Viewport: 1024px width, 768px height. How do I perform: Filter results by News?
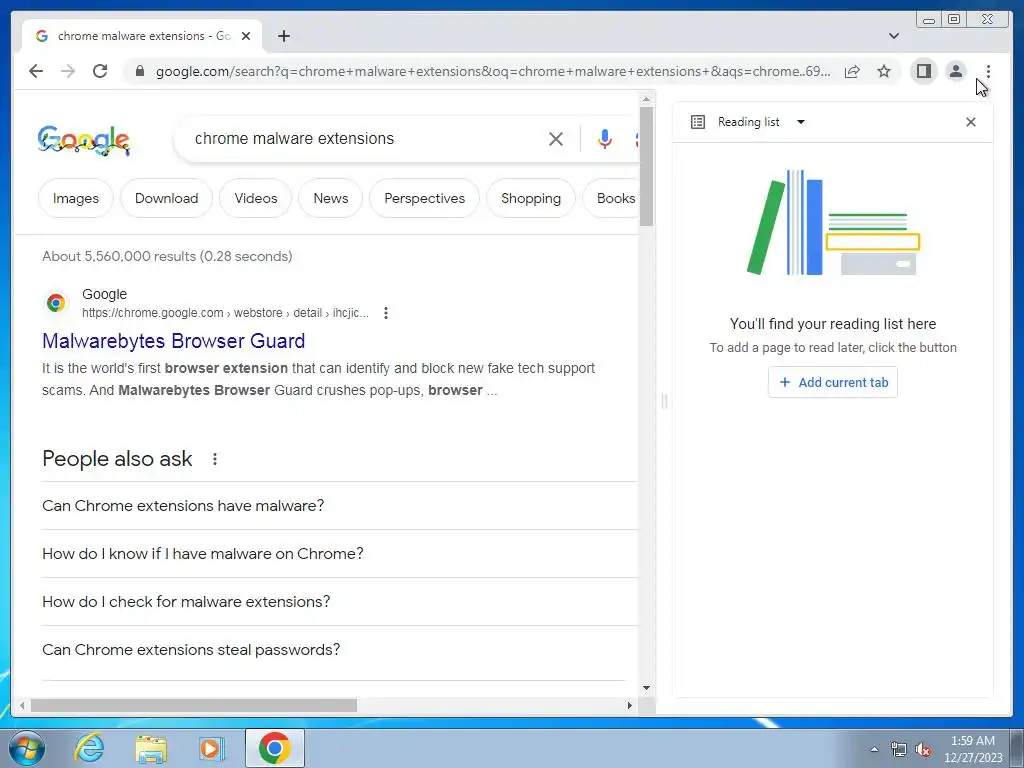(330, 198)
